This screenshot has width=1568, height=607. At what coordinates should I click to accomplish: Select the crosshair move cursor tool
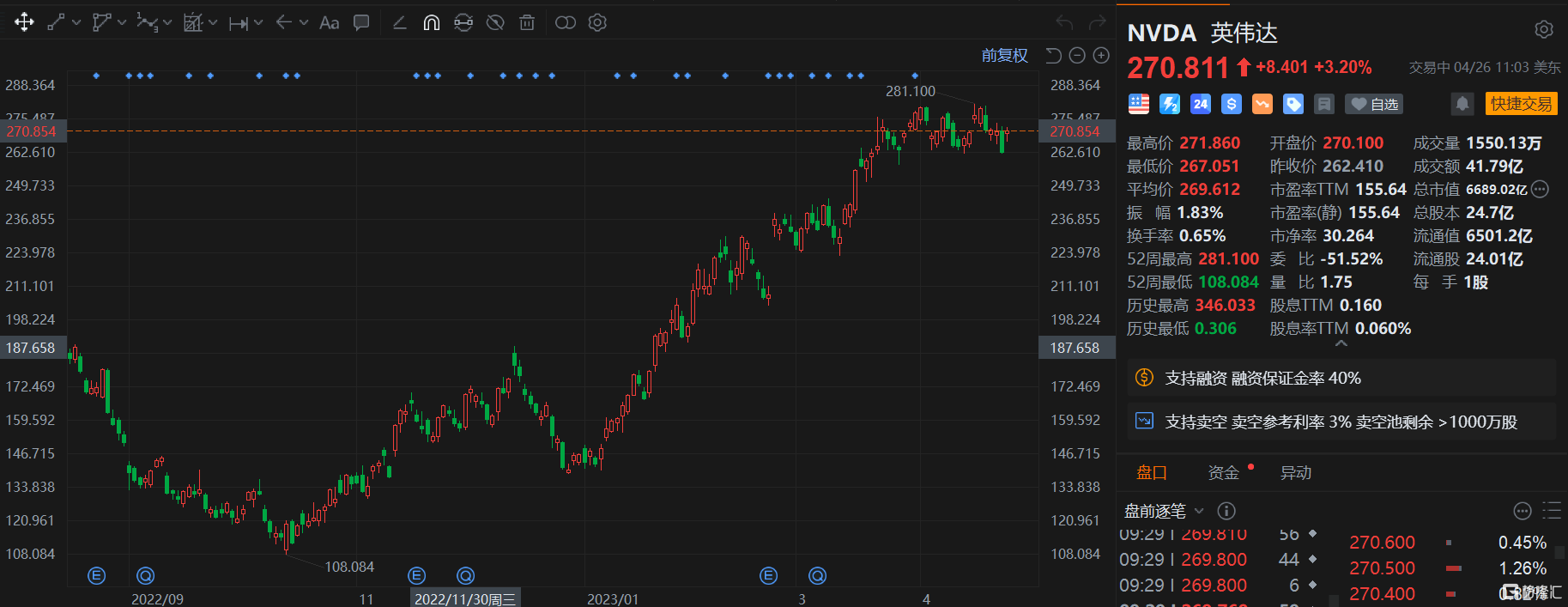coord(24,22)
